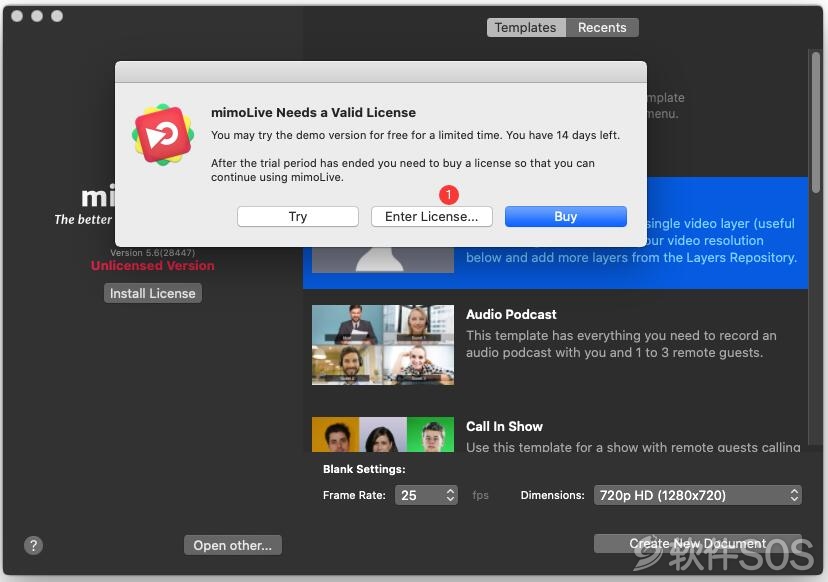Click the window's red close button
Image resolution: width=828 pixels, height=582 pixels.
tap(17, 16)
